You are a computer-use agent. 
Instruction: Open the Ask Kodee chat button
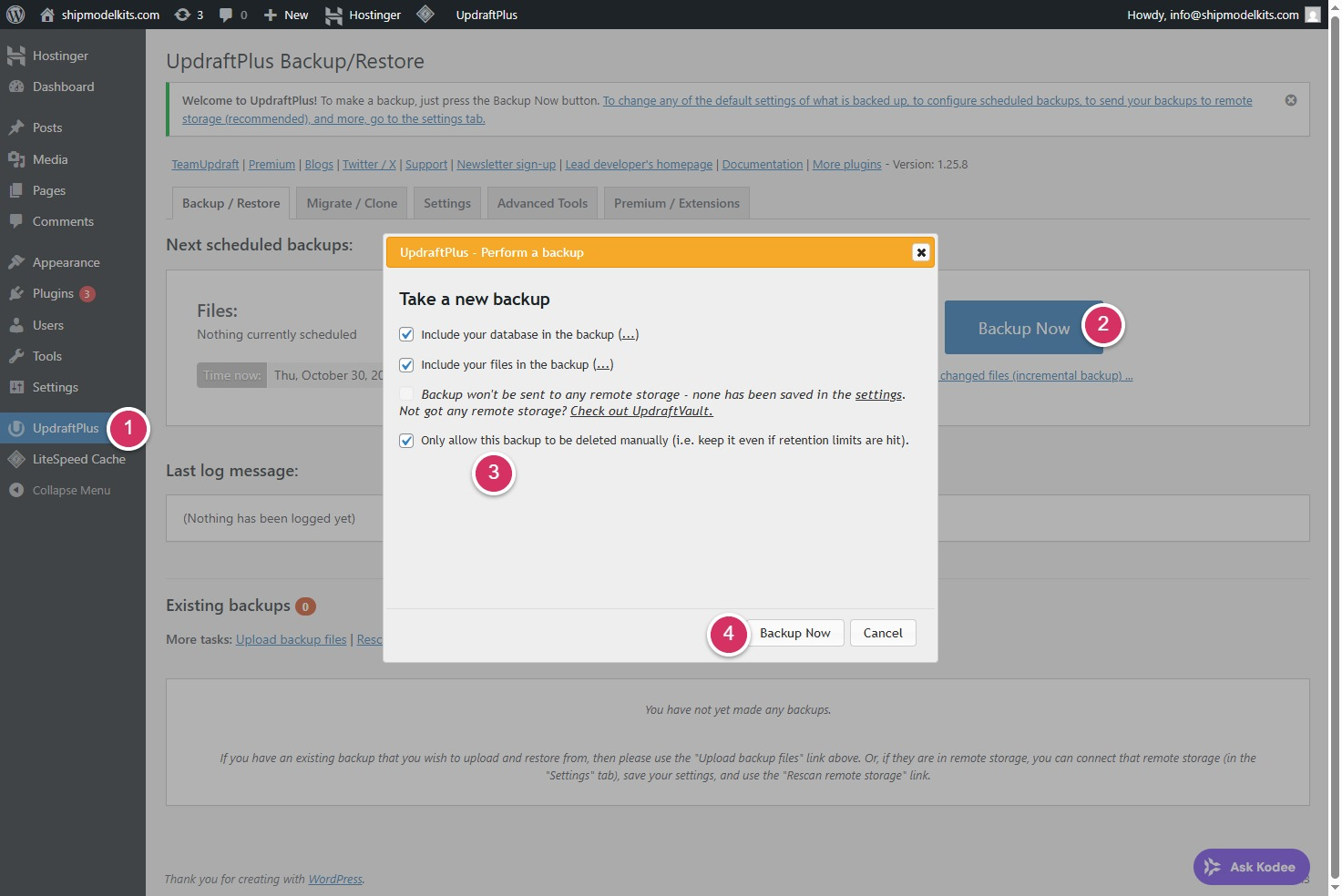pyautogui.click(x=1251, y=867)
